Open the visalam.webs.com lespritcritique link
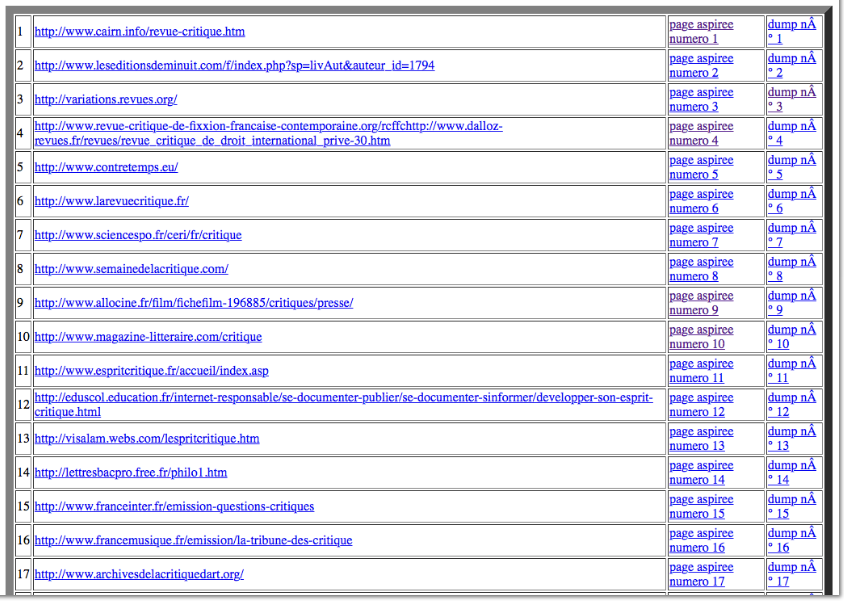This screenshot has width=844, height=601. click(147, 439)
